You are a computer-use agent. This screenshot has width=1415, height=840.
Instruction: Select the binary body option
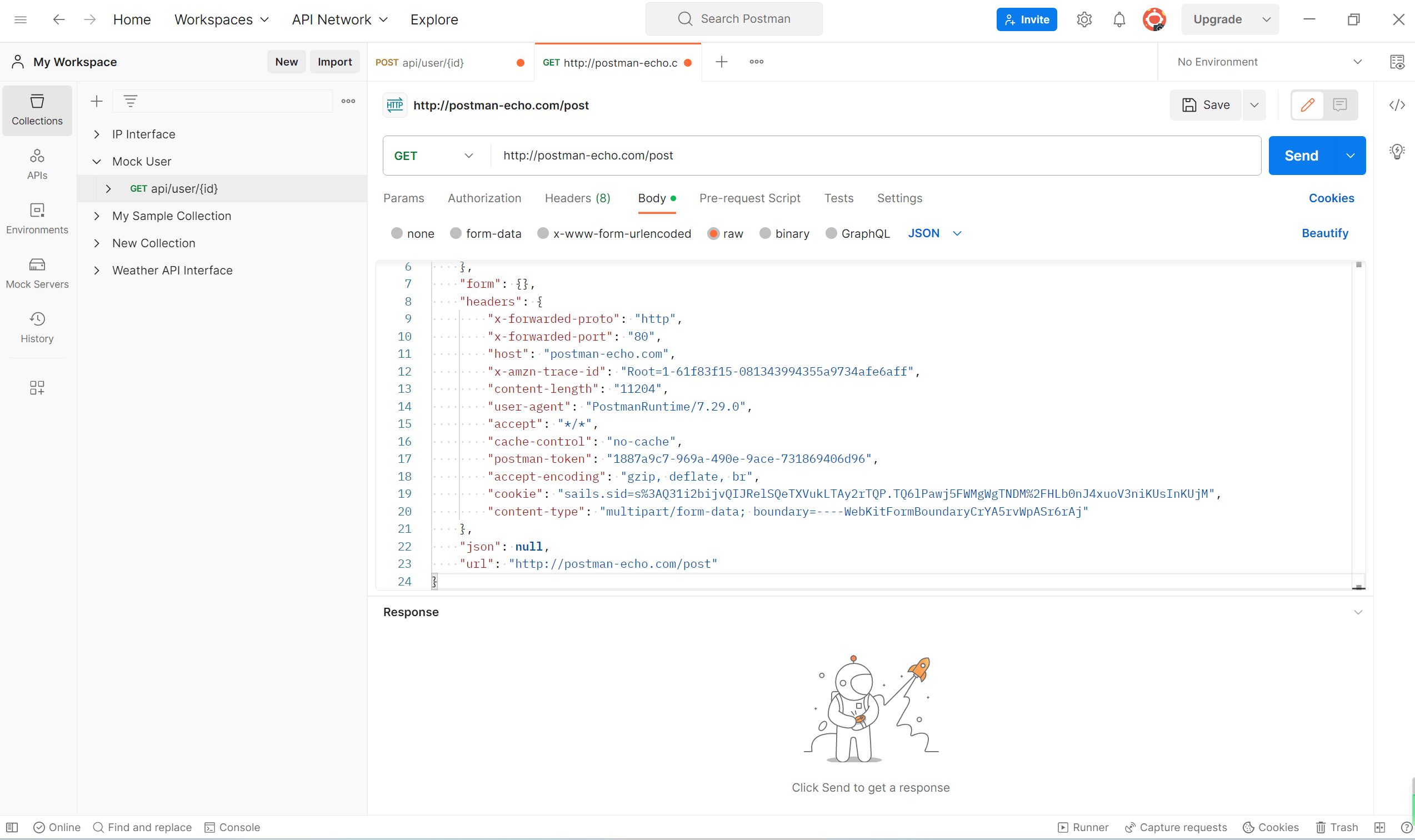pyautogui.click(x=765, y=233)
